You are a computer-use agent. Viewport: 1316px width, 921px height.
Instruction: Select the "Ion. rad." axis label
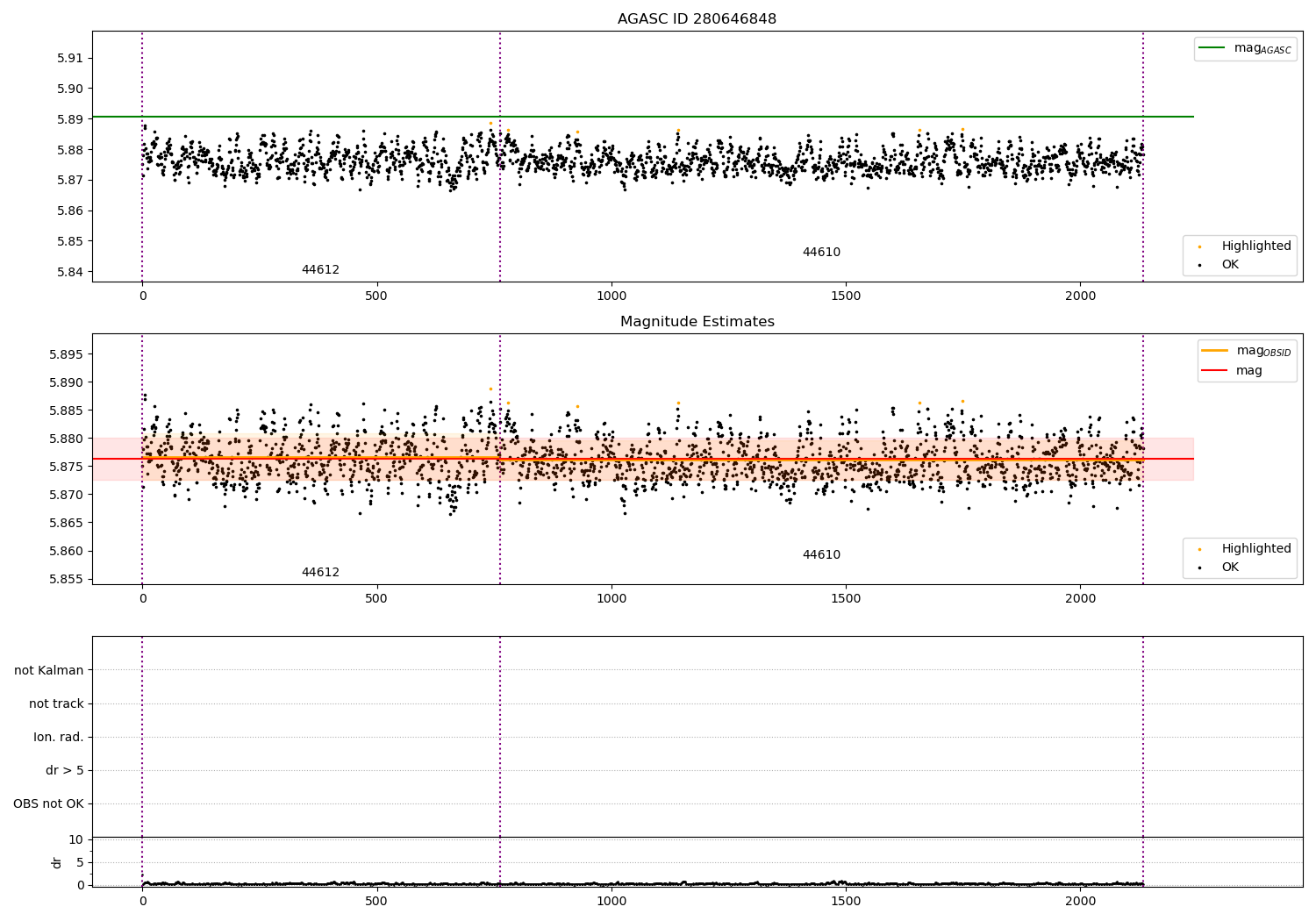[59, 737]
